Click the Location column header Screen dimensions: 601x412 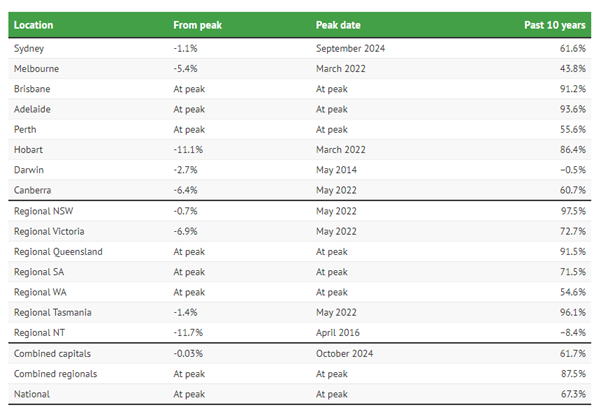coord(33,25)
